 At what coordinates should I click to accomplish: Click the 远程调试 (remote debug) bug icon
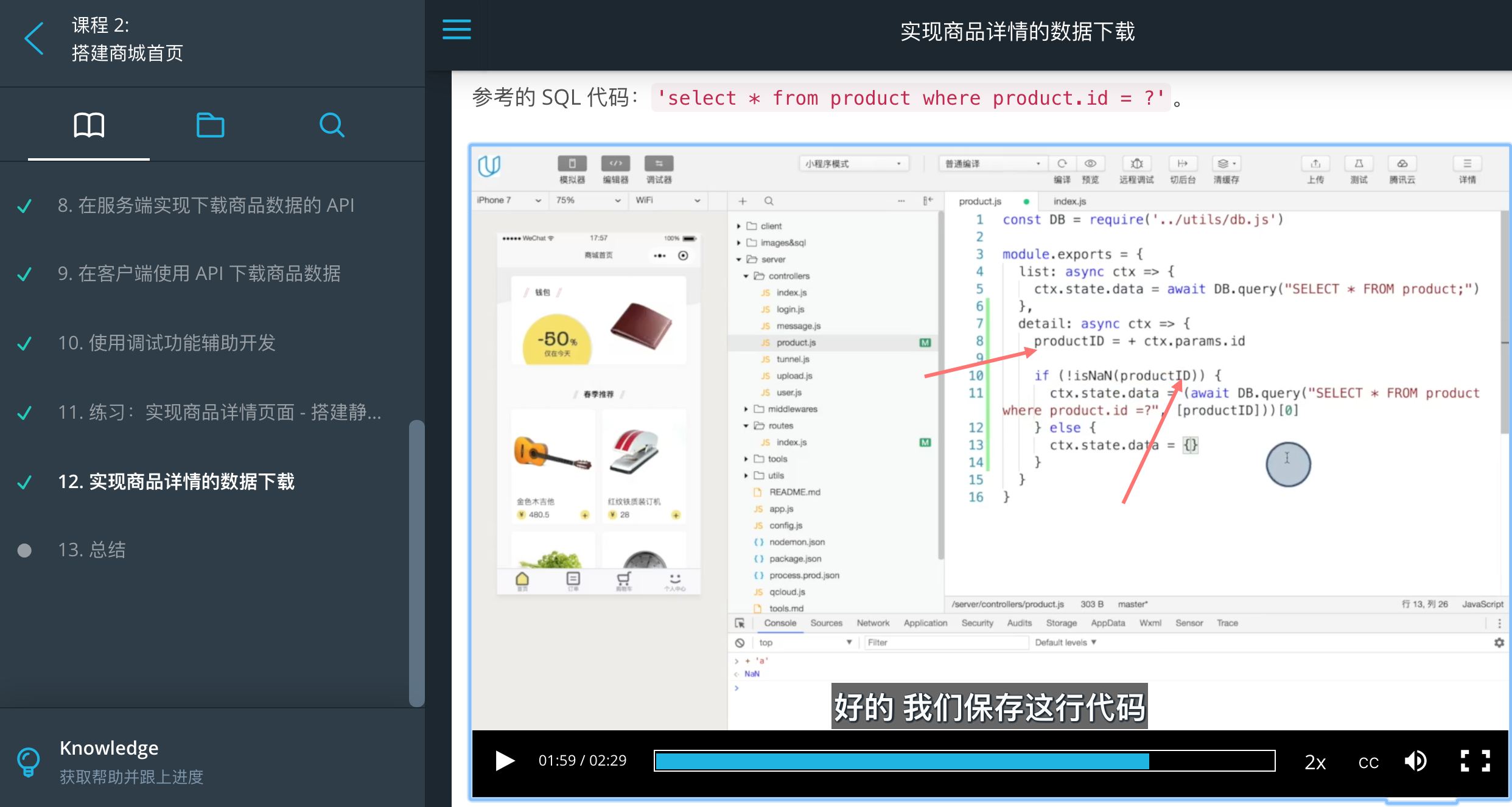click(1136, 163)
